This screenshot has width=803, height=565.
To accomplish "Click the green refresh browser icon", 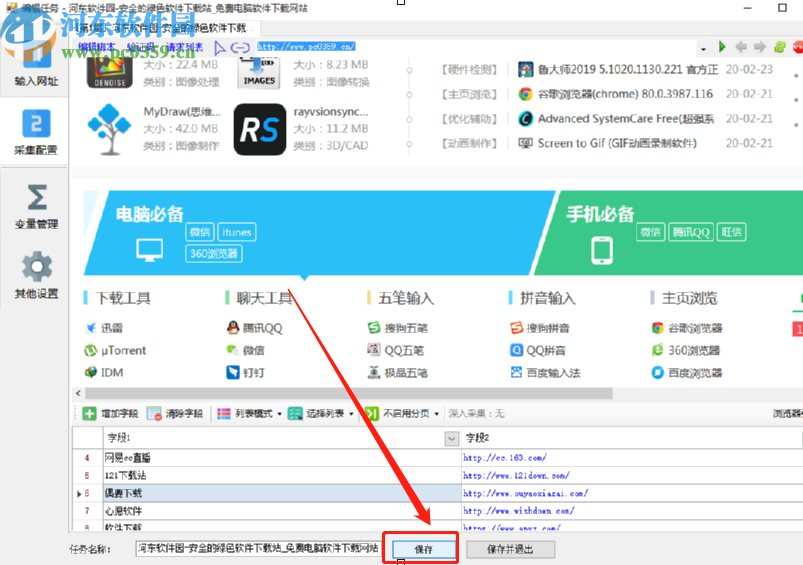I will (x=779, y=47).
